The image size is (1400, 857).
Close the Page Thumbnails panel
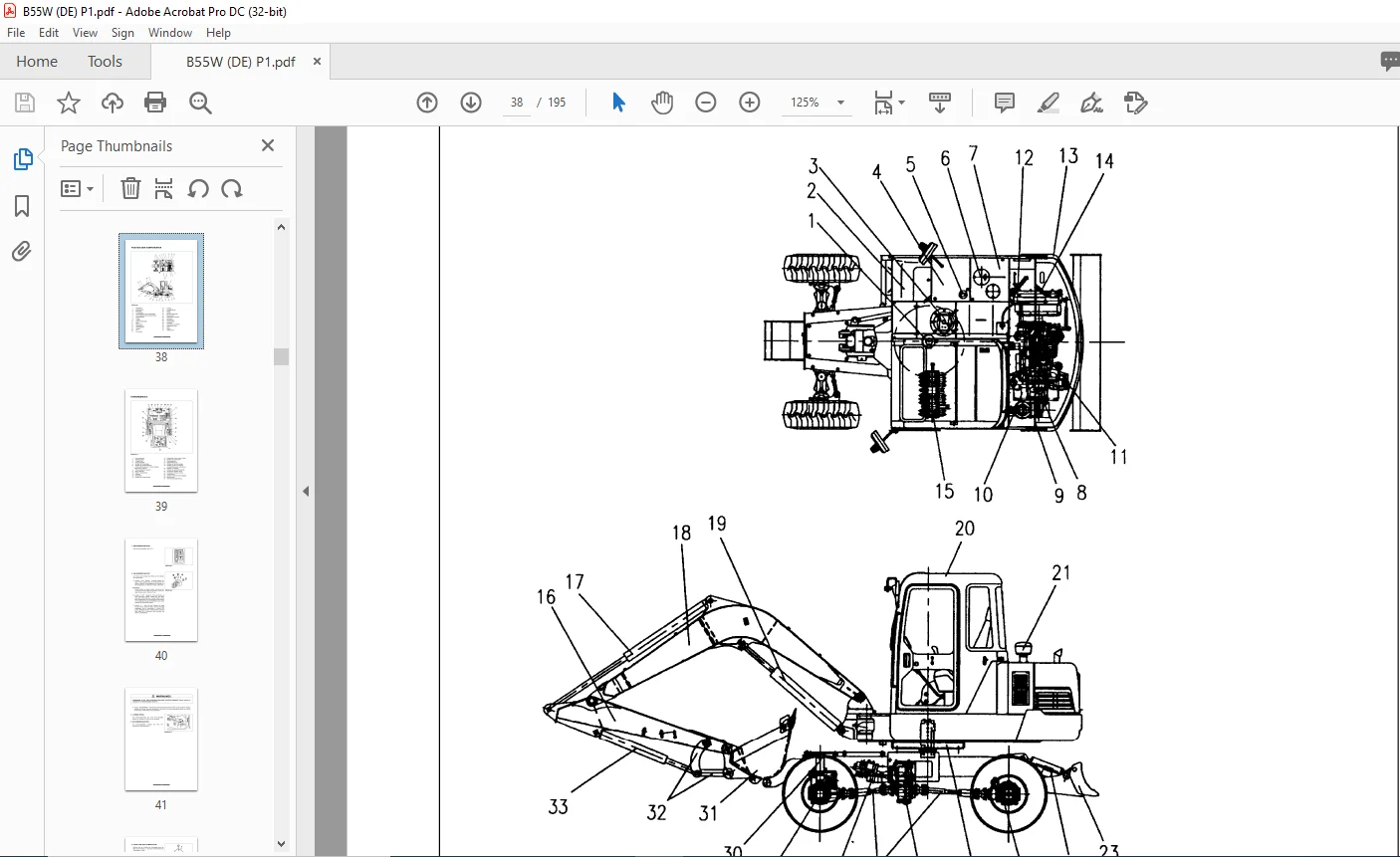point(268,145)
